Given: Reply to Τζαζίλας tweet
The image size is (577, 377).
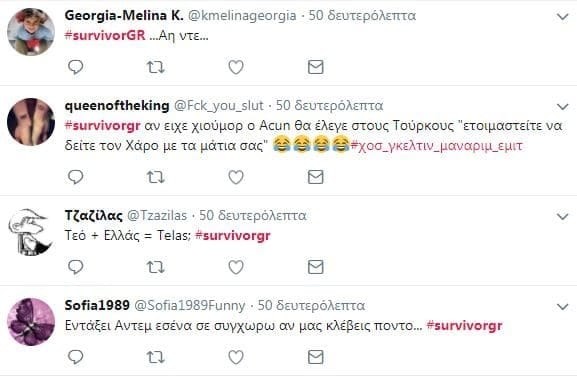Looking at the screenshot, I should (x=76, y=267).
